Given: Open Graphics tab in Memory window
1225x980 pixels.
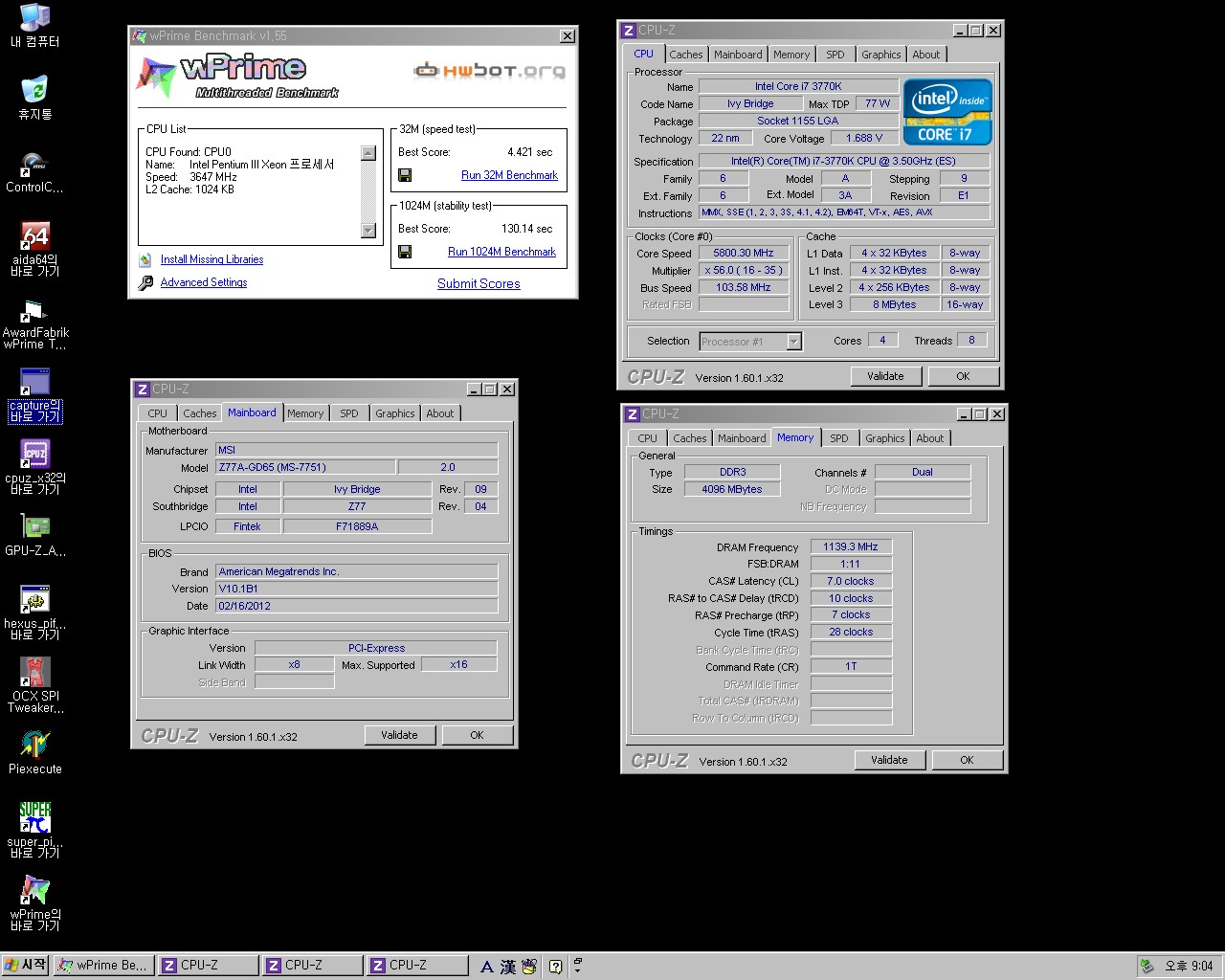Looking at the screenshot, I should pyautogui.click(x=884, y=438).
